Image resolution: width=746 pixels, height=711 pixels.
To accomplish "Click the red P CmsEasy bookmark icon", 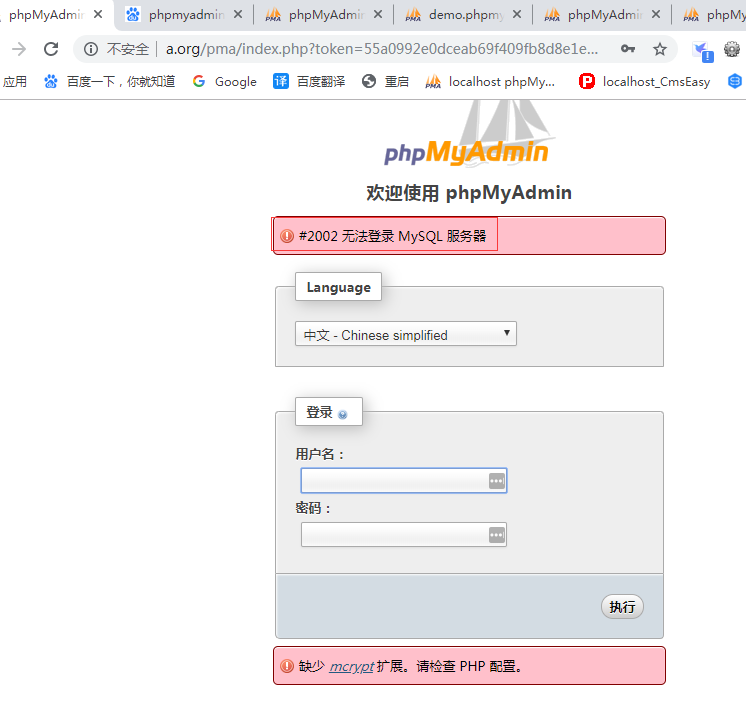I will 587,81.
